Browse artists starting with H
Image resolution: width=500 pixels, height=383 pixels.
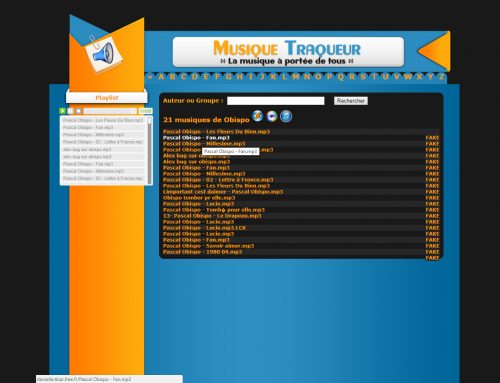[x=240, y=77]
